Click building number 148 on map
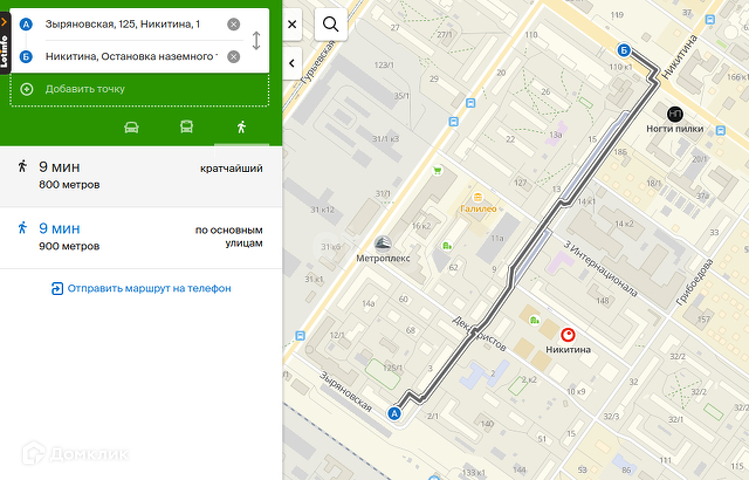Viewport: 749px width, 480px height. [602, 300]
